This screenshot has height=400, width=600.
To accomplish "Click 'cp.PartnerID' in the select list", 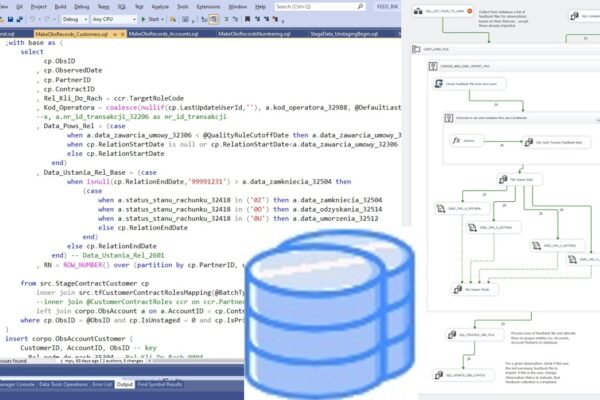I will pyautogui.click(x=67, y=80).
